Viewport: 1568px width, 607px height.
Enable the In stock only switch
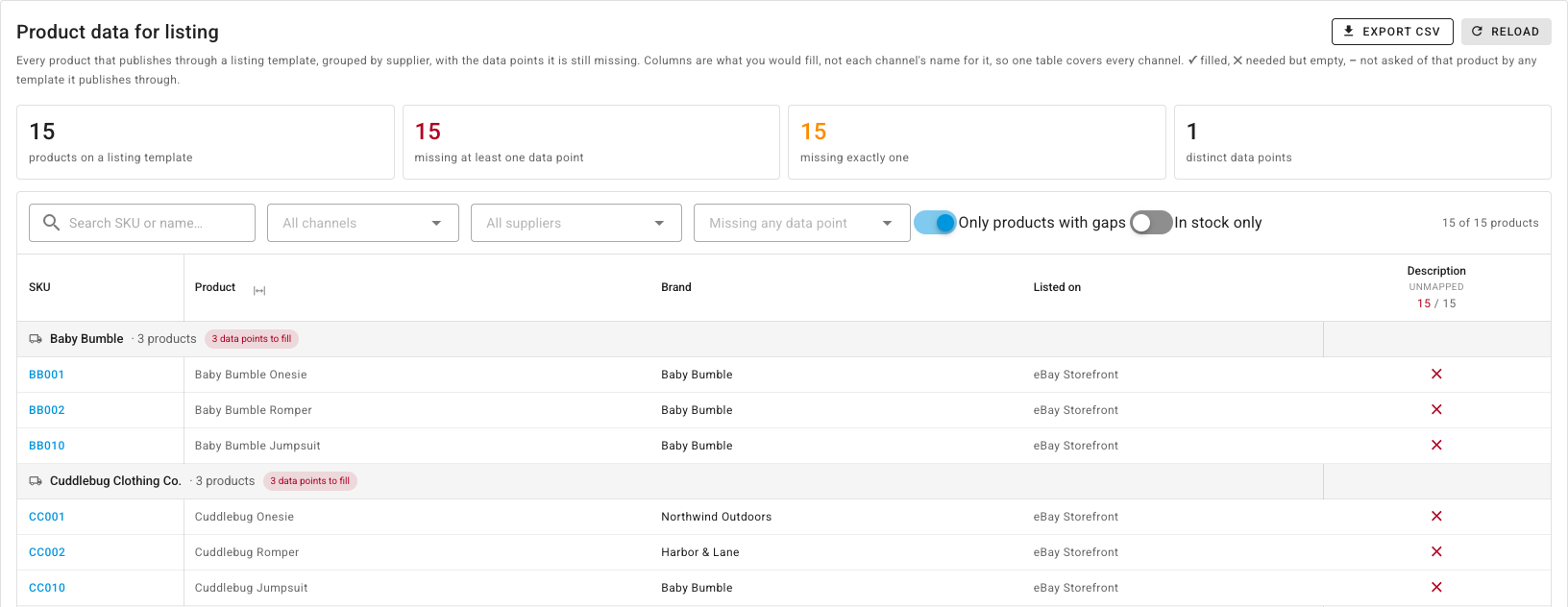[x=1151, y=223]
